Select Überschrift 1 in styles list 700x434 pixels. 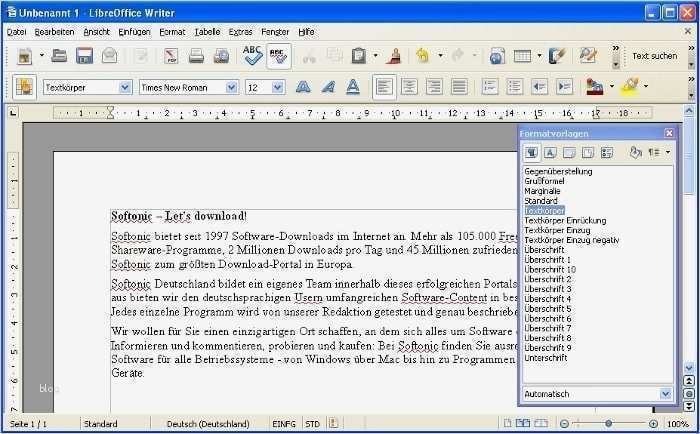pos(547,259)
